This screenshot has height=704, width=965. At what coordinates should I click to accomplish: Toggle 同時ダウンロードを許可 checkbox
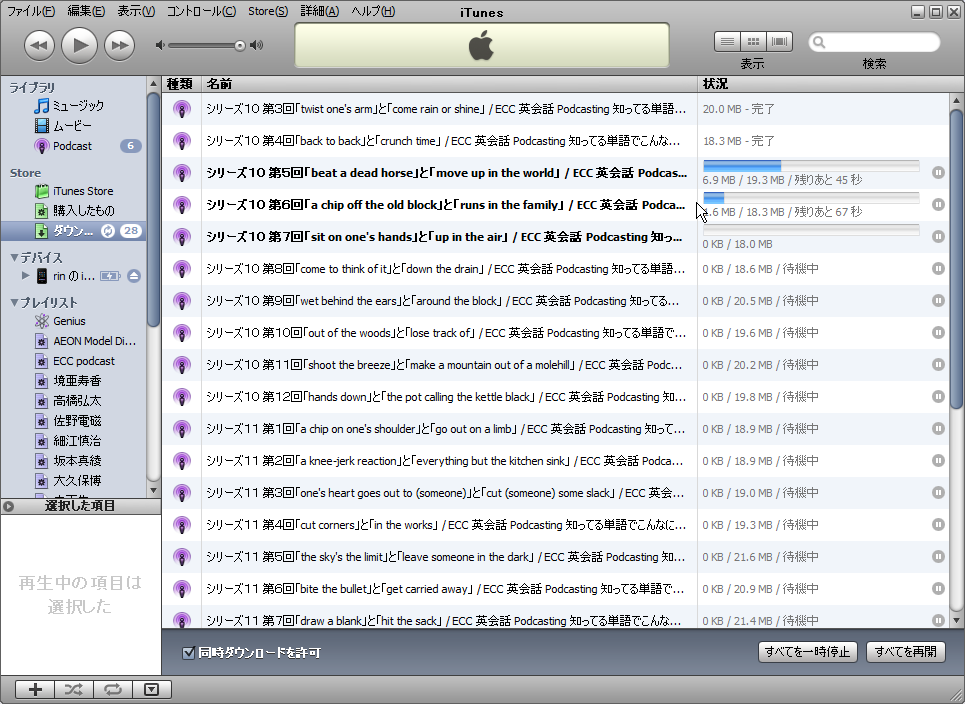[189, 652]
